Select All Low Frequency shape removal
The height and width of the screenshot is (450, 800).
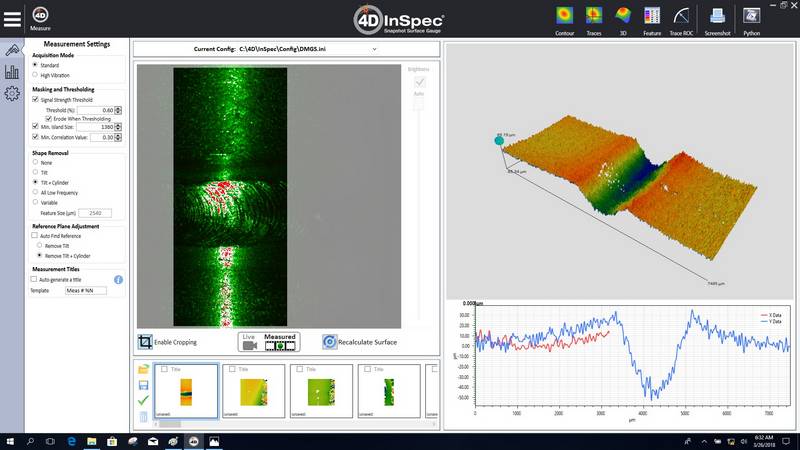35,192
